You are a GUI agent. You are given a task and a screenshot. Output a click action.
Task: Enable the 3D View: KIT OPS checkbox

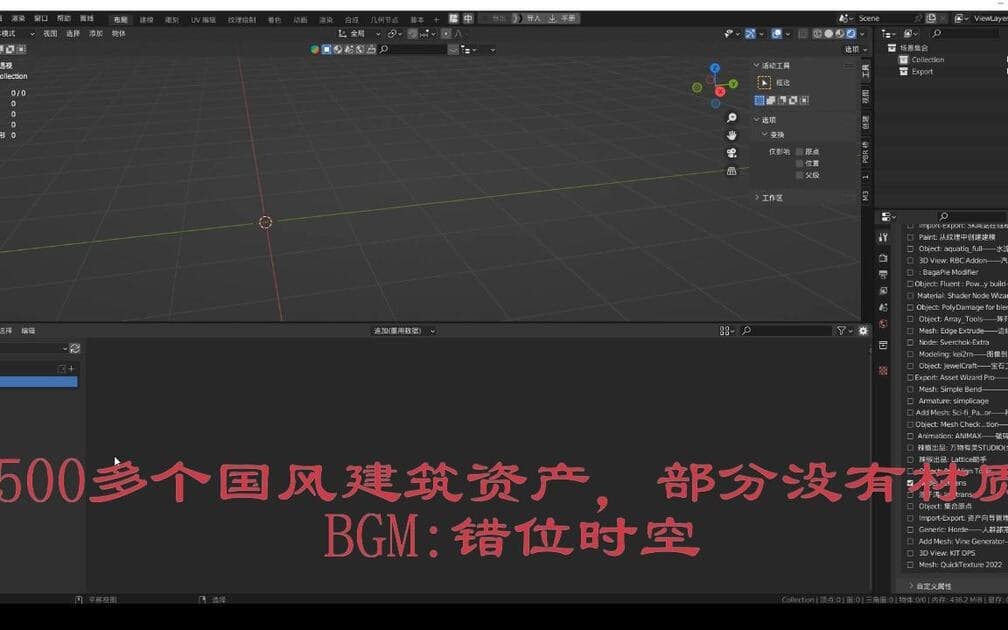point(910,553)
